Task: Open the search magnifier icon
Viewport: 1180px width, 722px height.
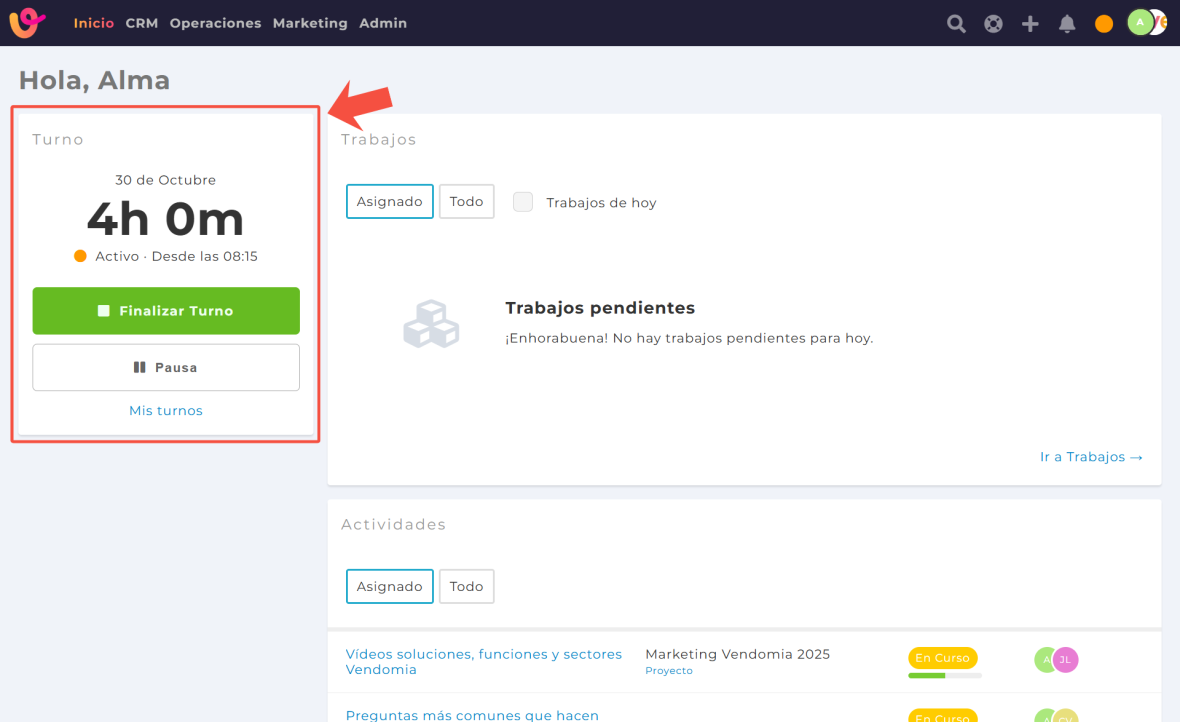Action: point(956,24)
